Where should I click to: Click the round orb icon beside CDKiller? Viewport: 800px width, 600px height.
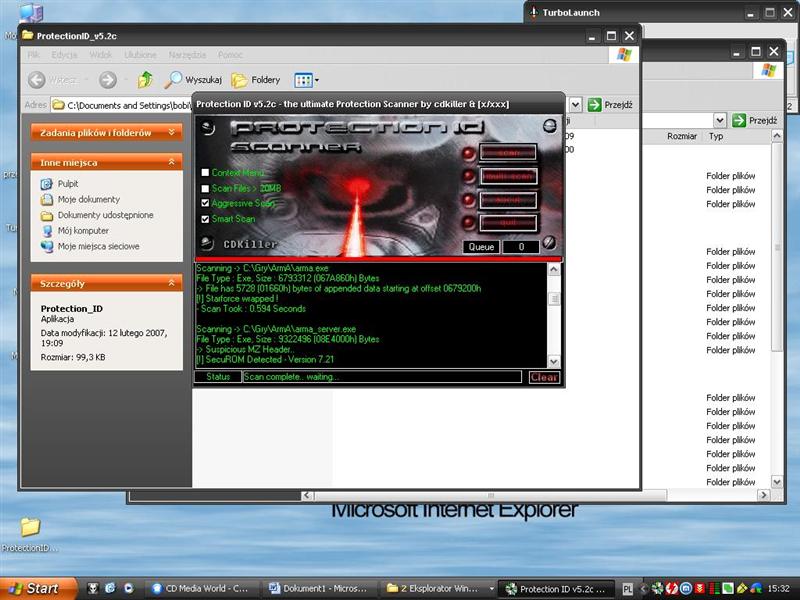206,243
